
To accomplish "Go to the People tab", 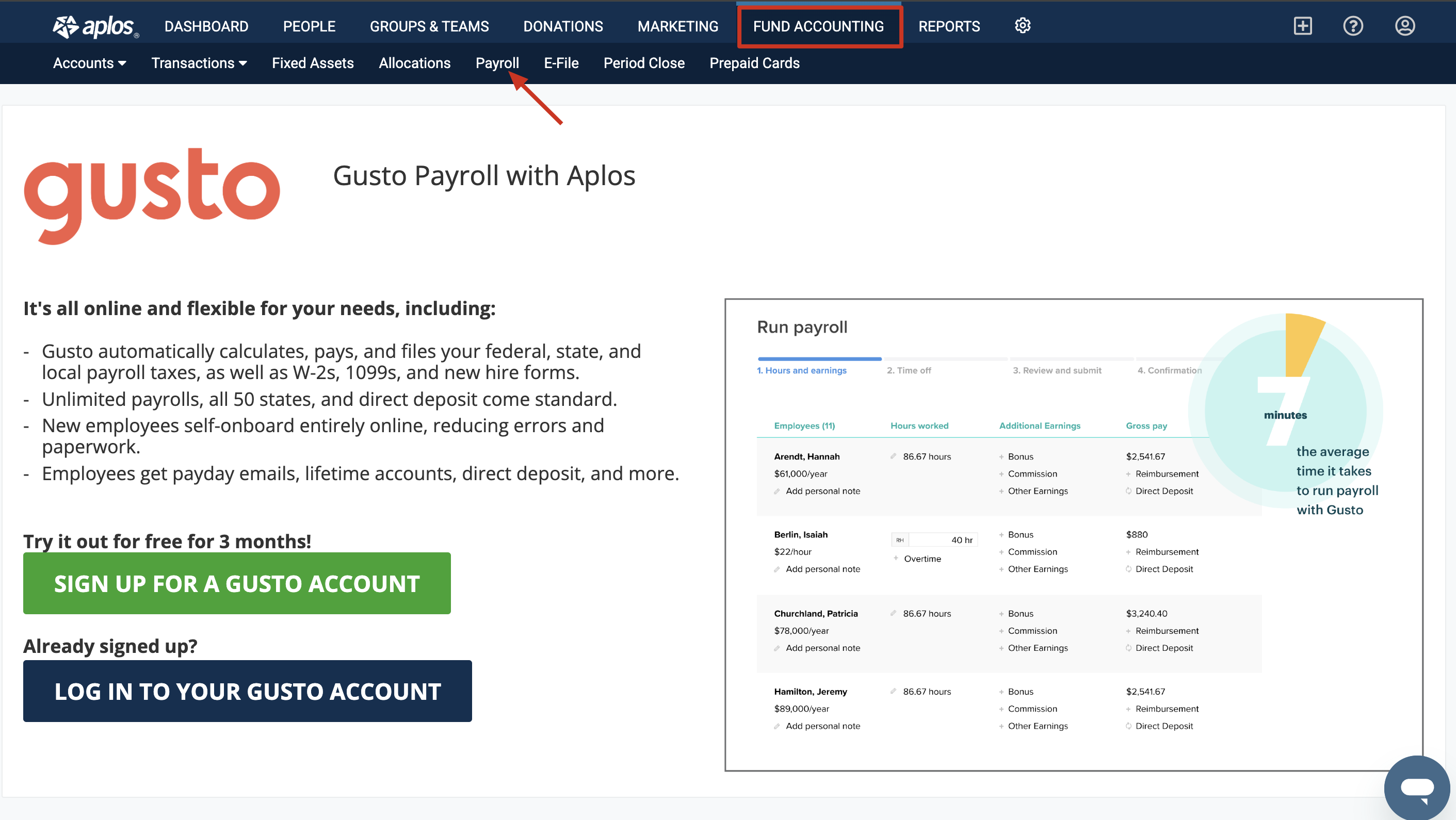I will [309, 26].
